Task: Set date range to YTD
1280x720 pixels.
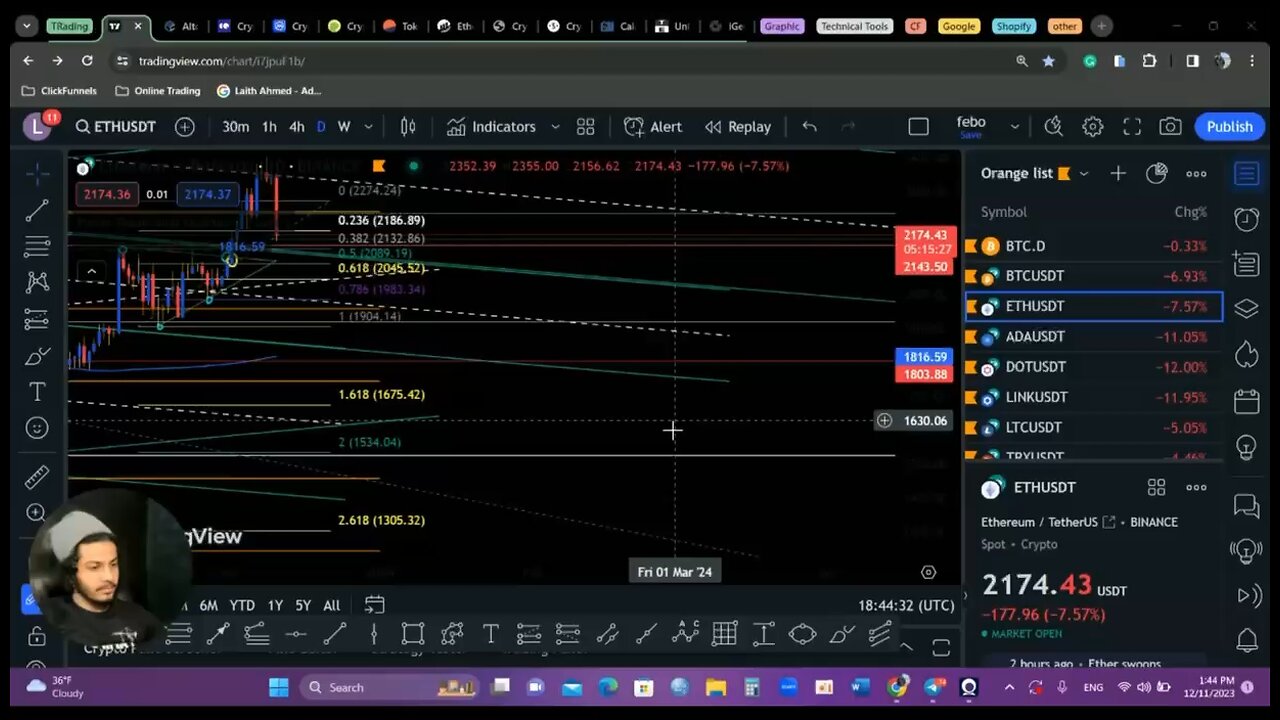Action: pos(242,605)
